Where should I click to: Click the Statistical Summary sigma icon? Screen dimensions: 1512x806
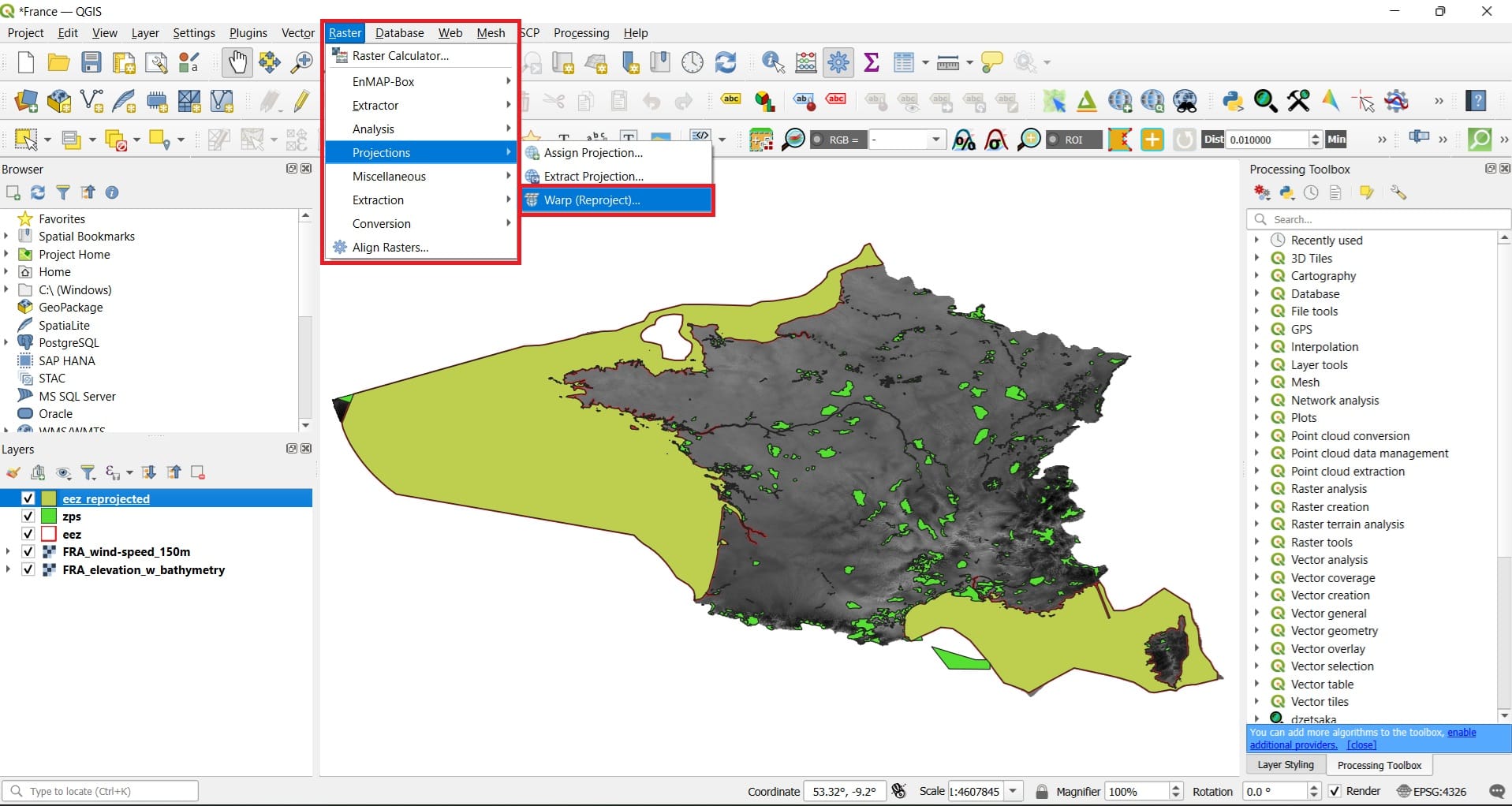click(x=872, y=62)
